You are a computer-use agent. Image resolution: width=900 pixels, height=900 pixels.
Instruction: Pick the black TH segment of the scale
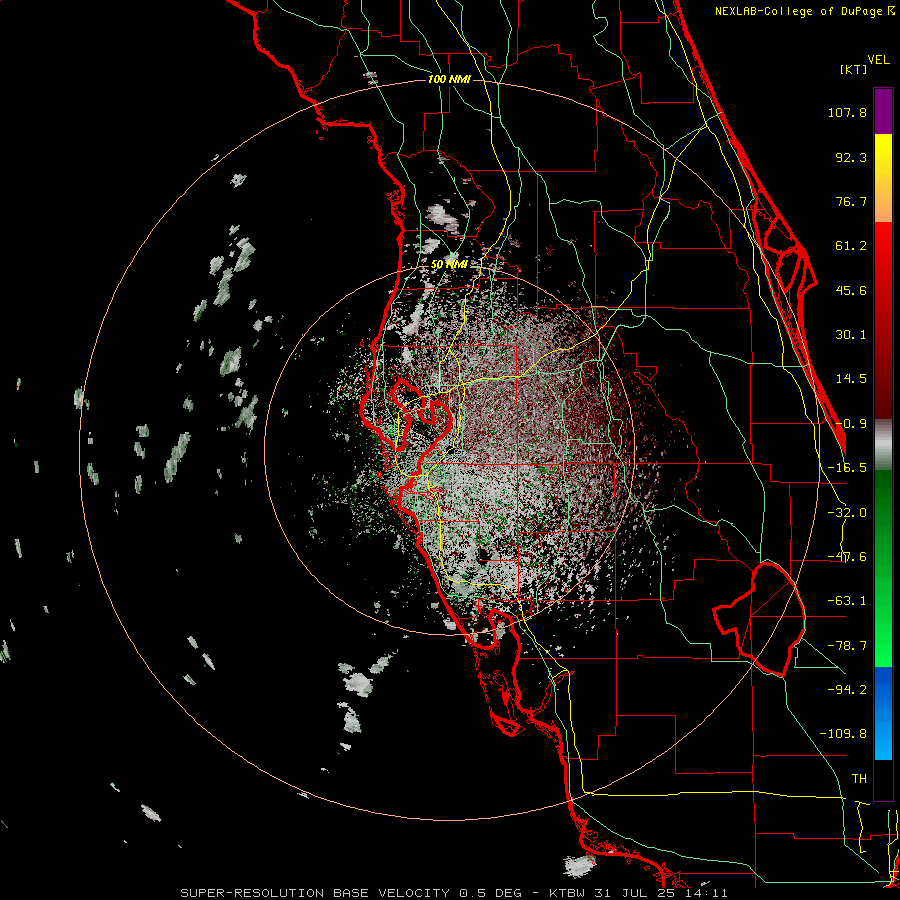[x=883, y=780]
